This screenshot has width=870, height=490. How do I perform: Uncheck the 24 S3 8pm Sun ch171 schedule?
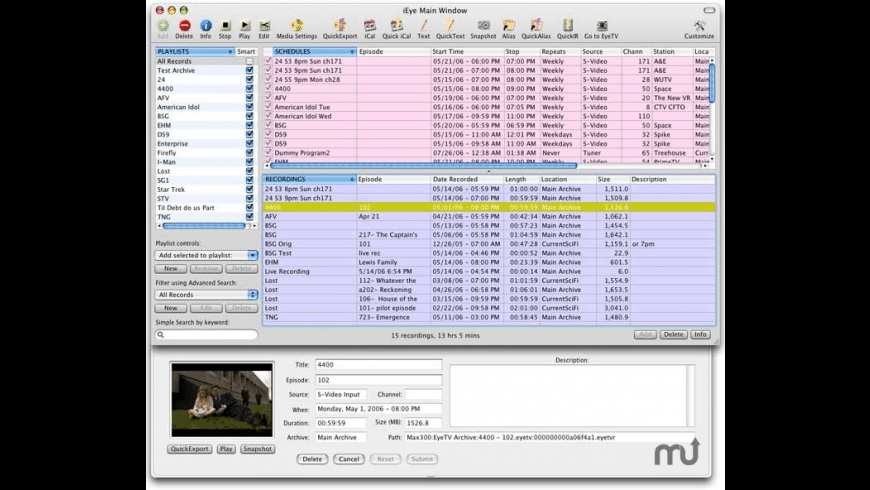(268, 61)
